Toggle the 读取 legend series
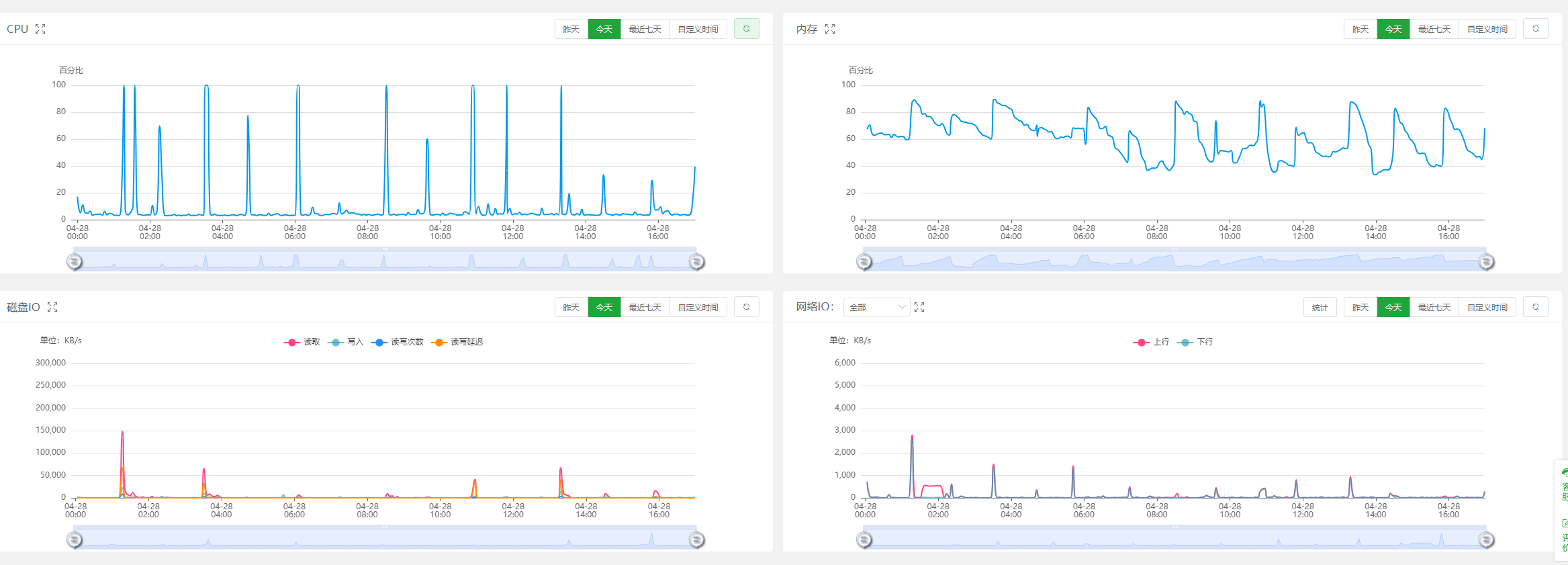The width and height of the screenshot is (1568, 565). (302, 342)
